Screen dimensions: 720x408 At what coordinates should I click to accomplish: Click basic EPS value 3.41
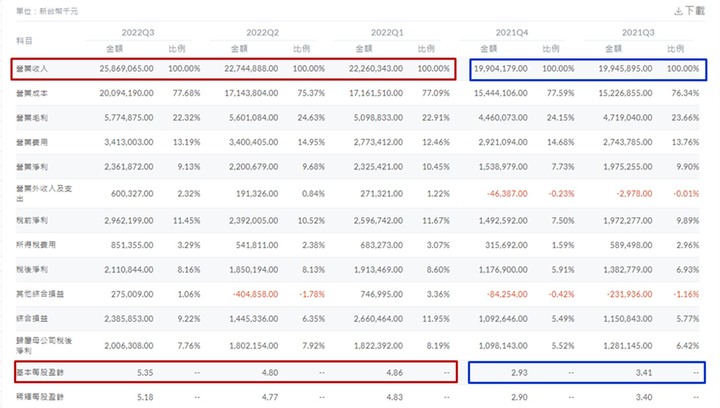pos(644,373)
